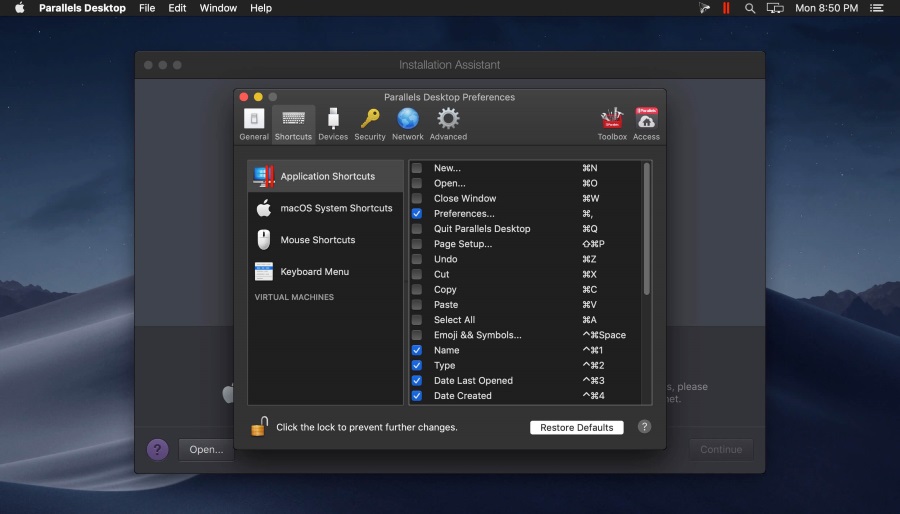The image size is (900, 514).
Task: Close the Preferences window
Action: click(243, 97)
